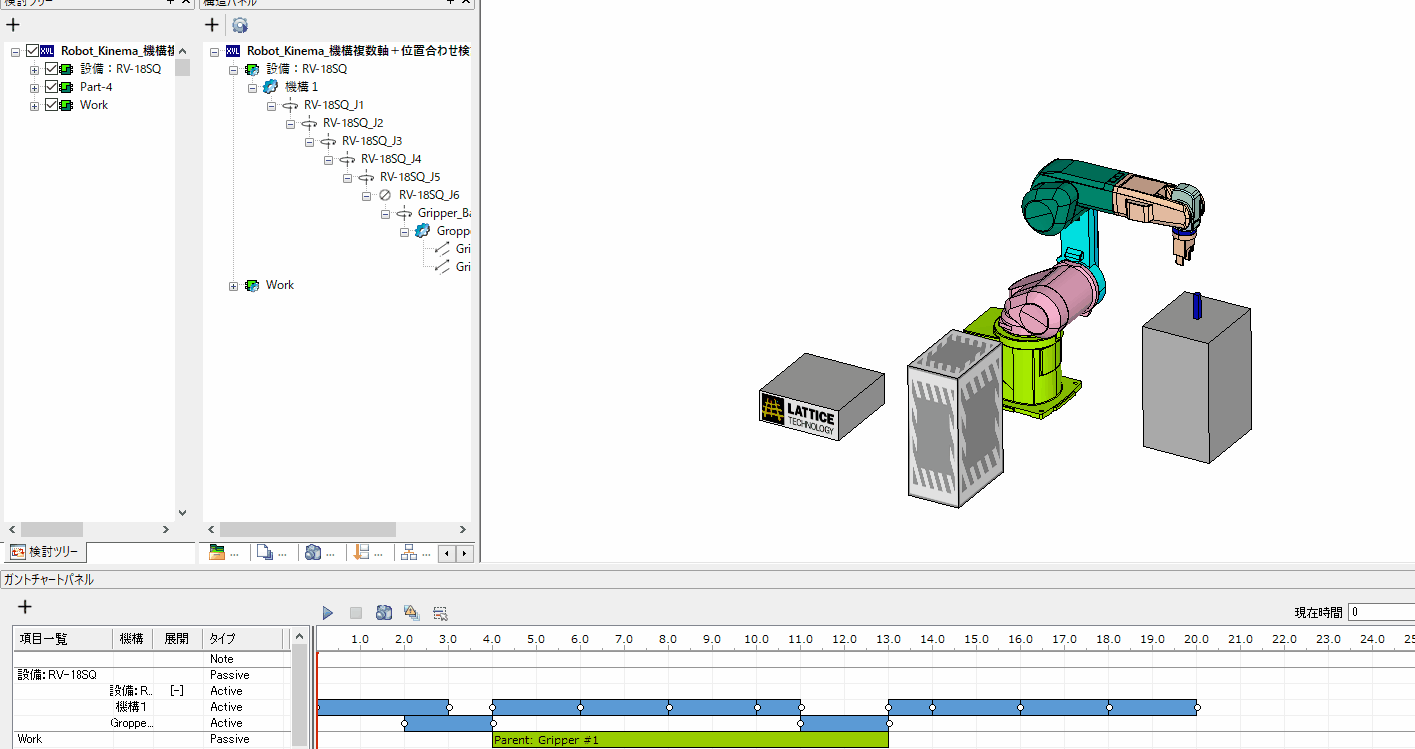Click the gear icon in structure panel toolbar
Viewport: 1415px width, 749px height.
(240, 25)
